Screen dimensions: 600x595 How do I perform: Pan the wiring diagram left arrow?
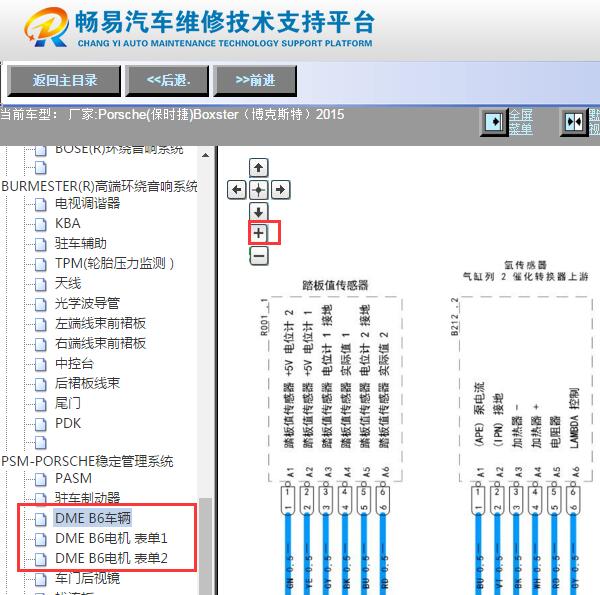pyautogui.click(x=236, y=190)
